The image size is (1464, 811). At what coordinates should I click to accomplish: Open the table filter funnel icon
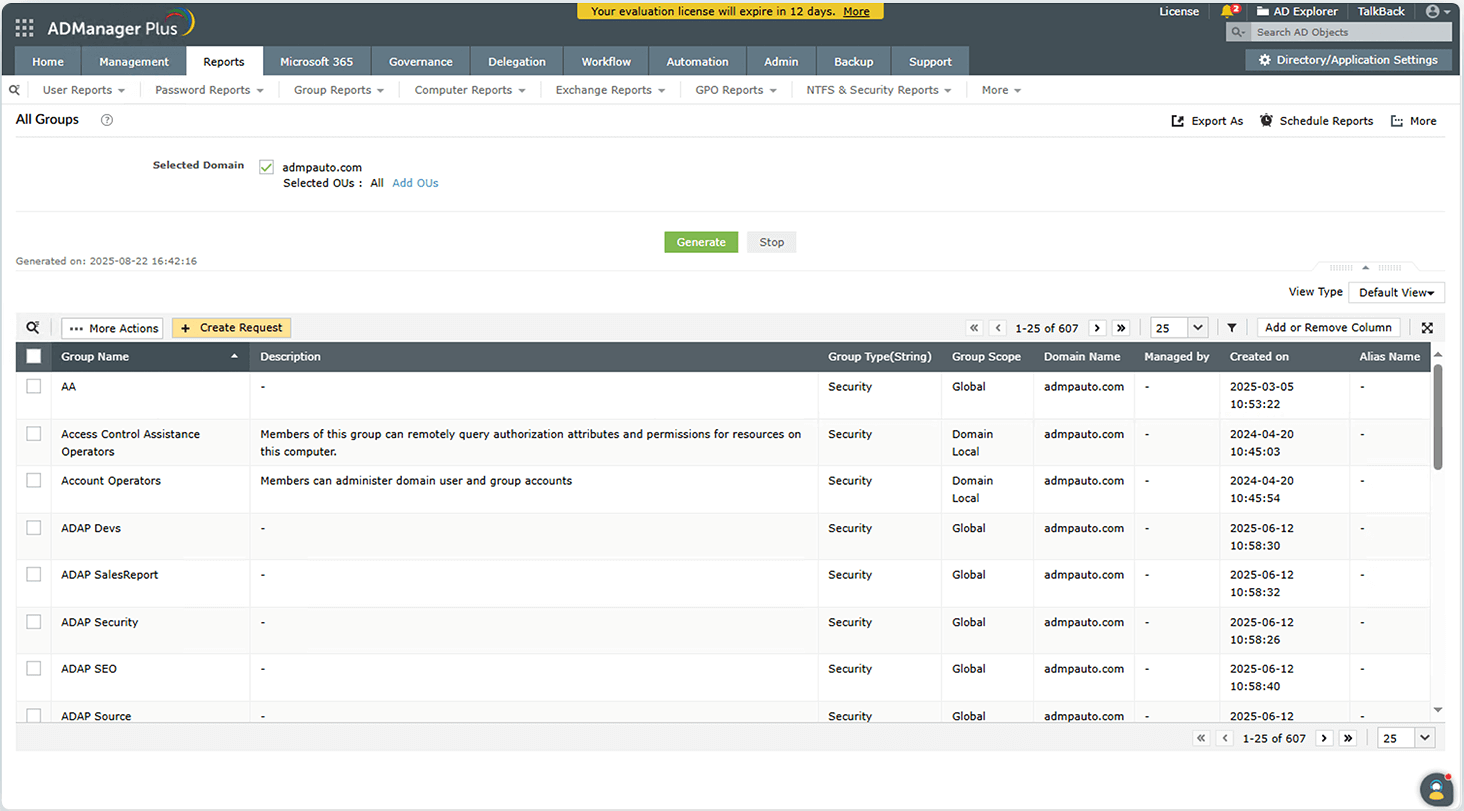1232,328
